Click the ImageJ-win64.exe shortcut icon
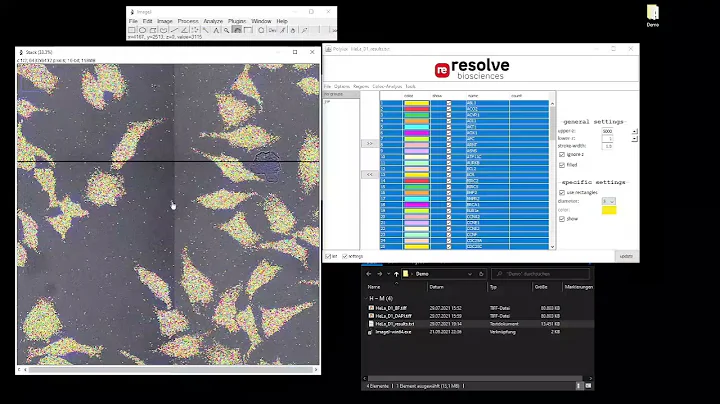The width and height of the screenshot is (720, 404). pos(371,332)
